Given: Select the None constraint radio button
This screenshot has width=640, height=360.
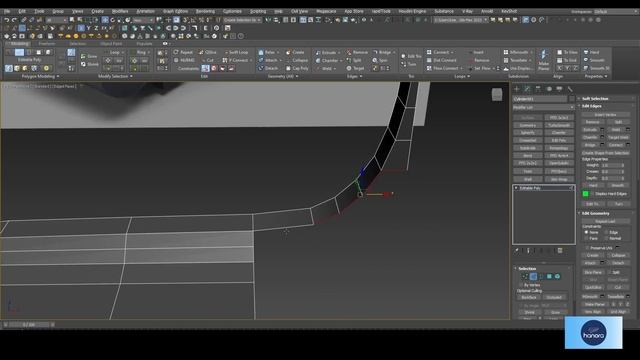Looking at the screenshot, I should click(x=587, y=232).
